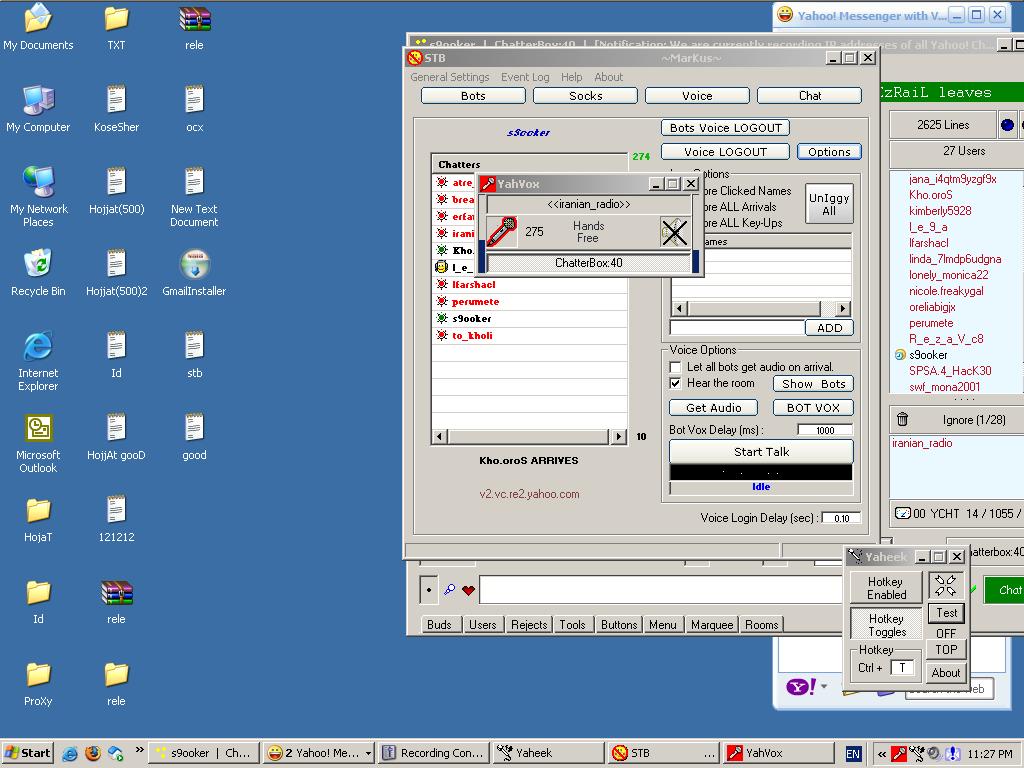The image size is (1024, 768).
Task: Click the trash can icon beside Ignore
Action: pos(903,419)
